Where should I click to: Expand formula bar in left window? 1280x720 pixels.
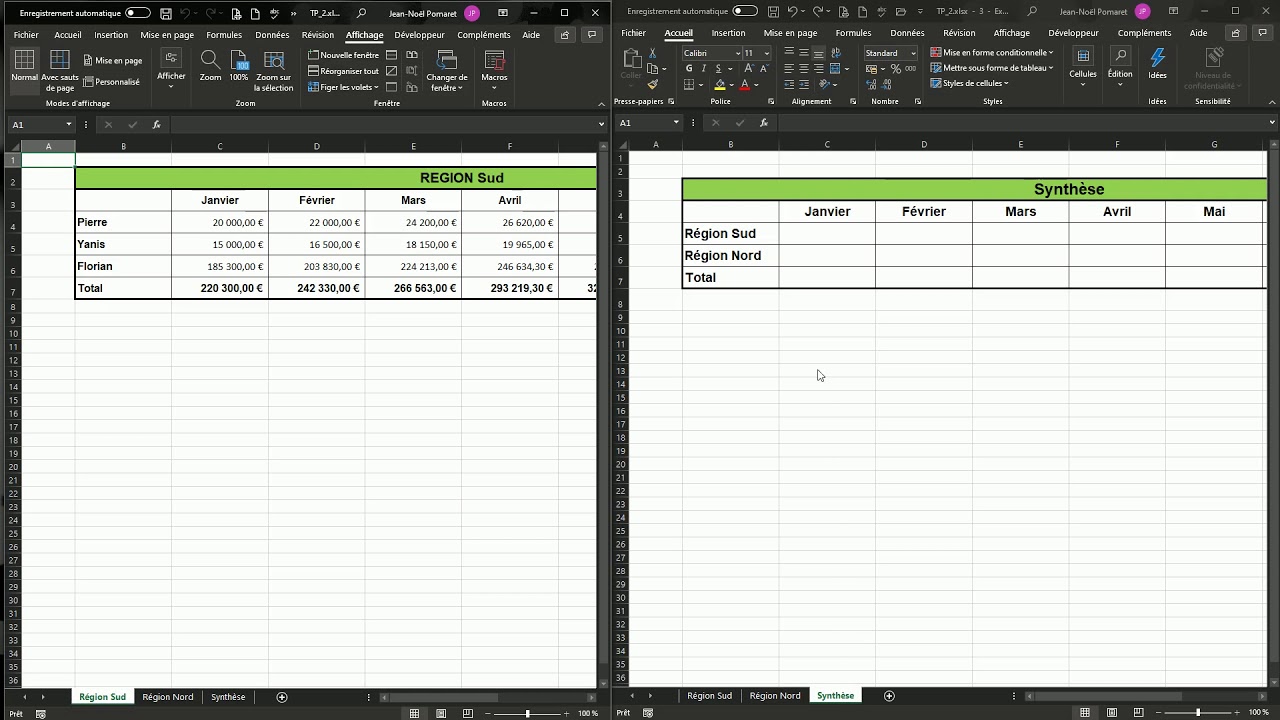click(601, 124)
